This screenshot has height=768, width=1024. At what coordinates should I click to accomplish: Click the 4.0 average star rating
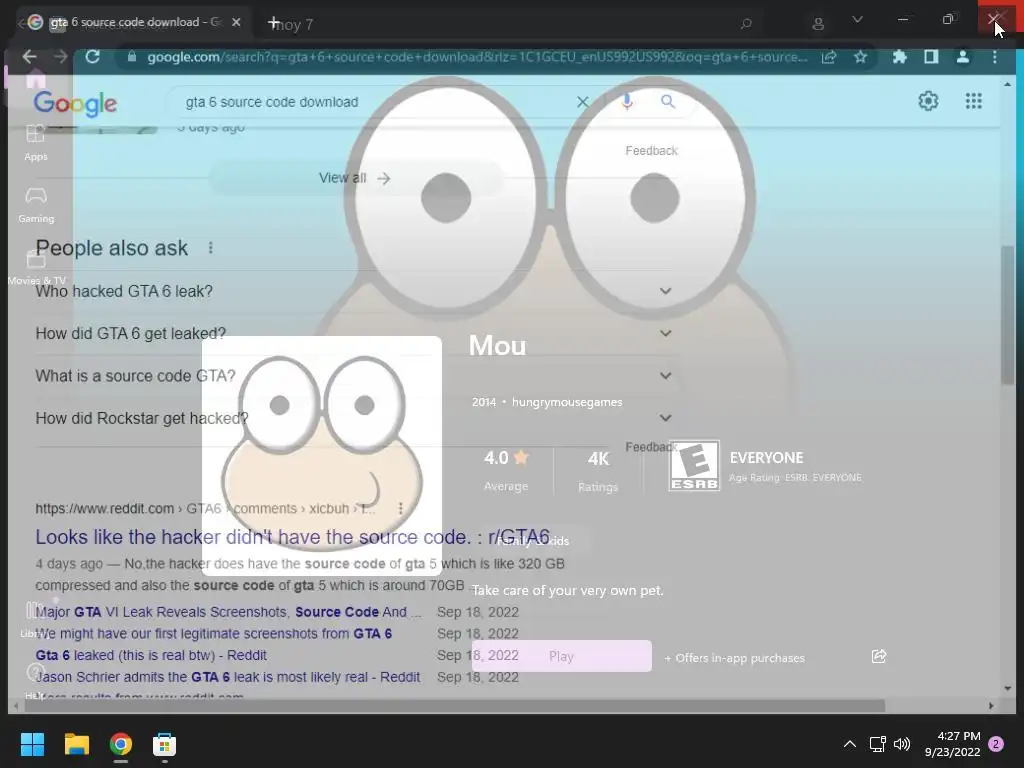506,458
